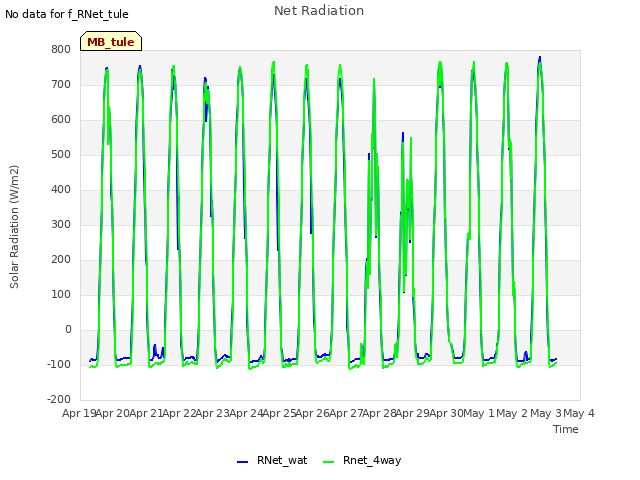Click the May 4 x-axis tick label
This screenshot has height=480, width=640.
click(579, 413)
